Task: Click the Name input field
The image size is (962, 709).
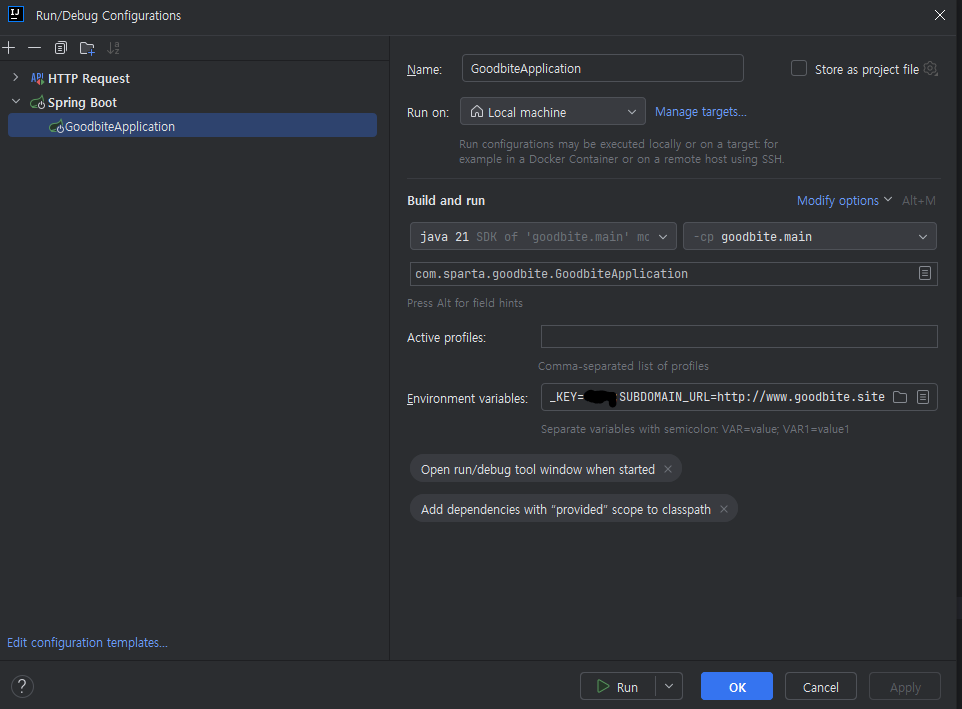Action: point(602,68)
